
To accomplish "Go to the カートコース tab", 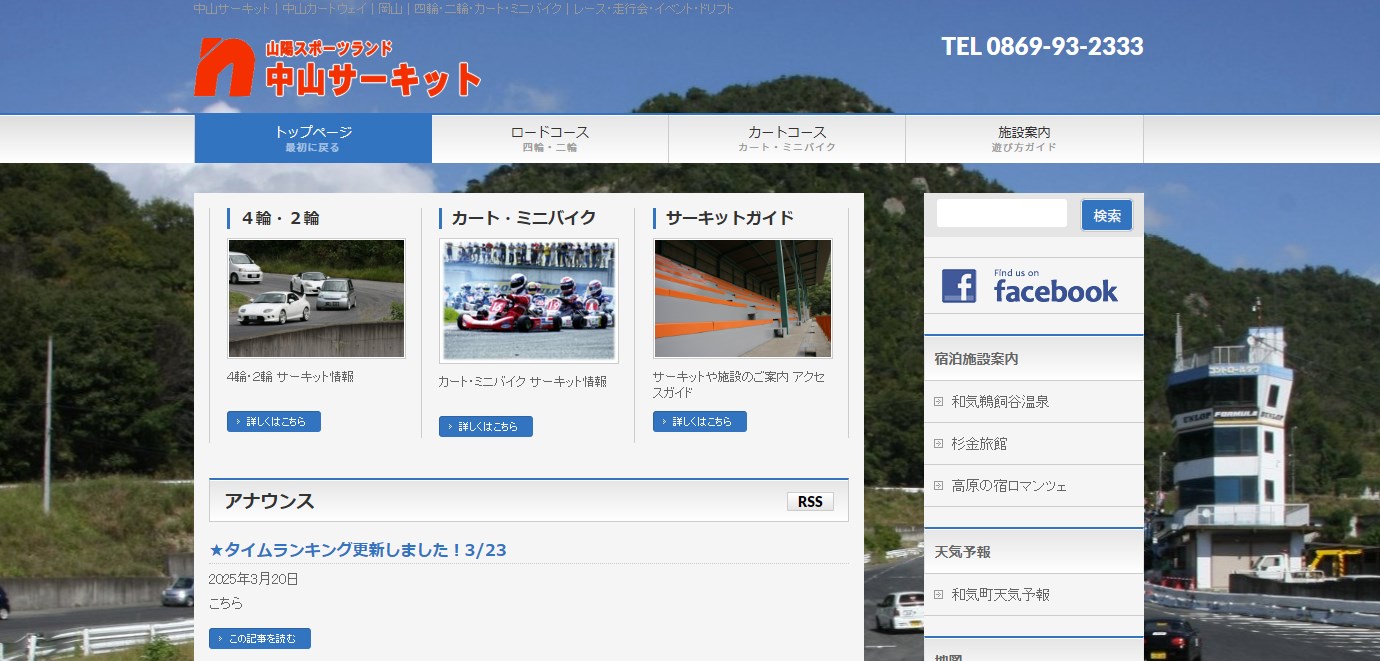I will click(787, 139).
